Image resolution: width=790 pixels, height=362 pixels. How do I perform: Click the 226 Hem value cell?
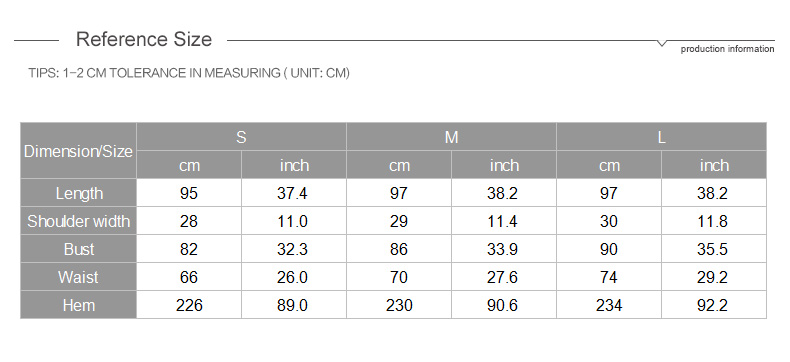189,305
